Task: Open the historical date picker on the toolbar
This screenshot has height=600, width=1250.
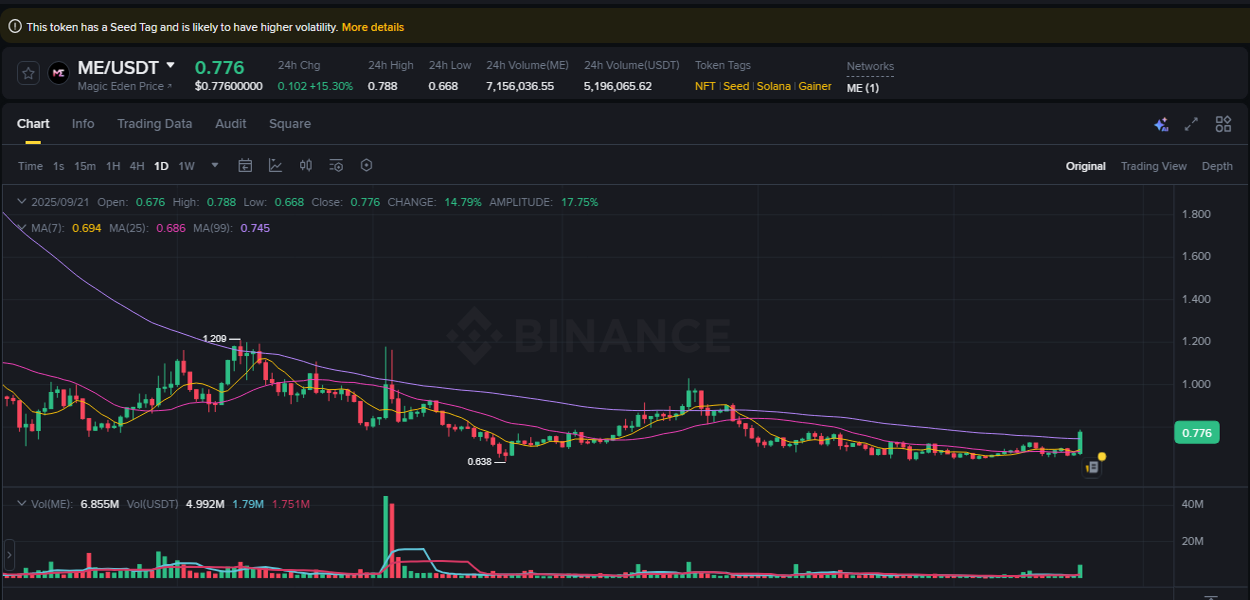Action: click(245, 165)
